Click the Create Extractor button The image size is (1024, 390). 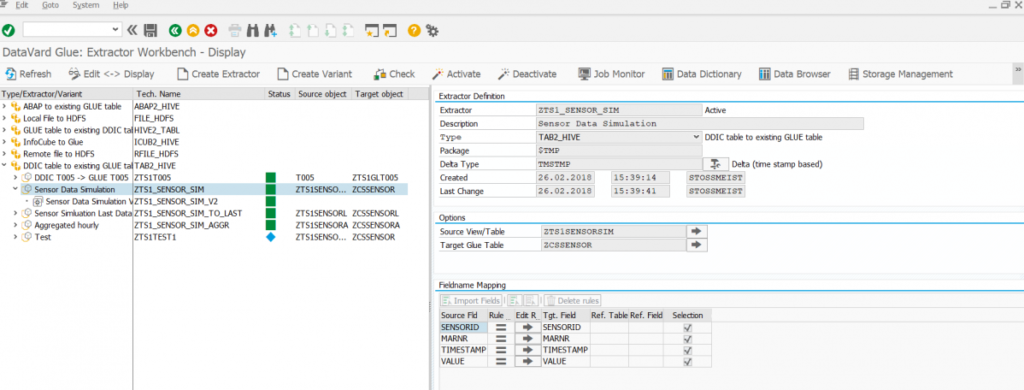218,74
